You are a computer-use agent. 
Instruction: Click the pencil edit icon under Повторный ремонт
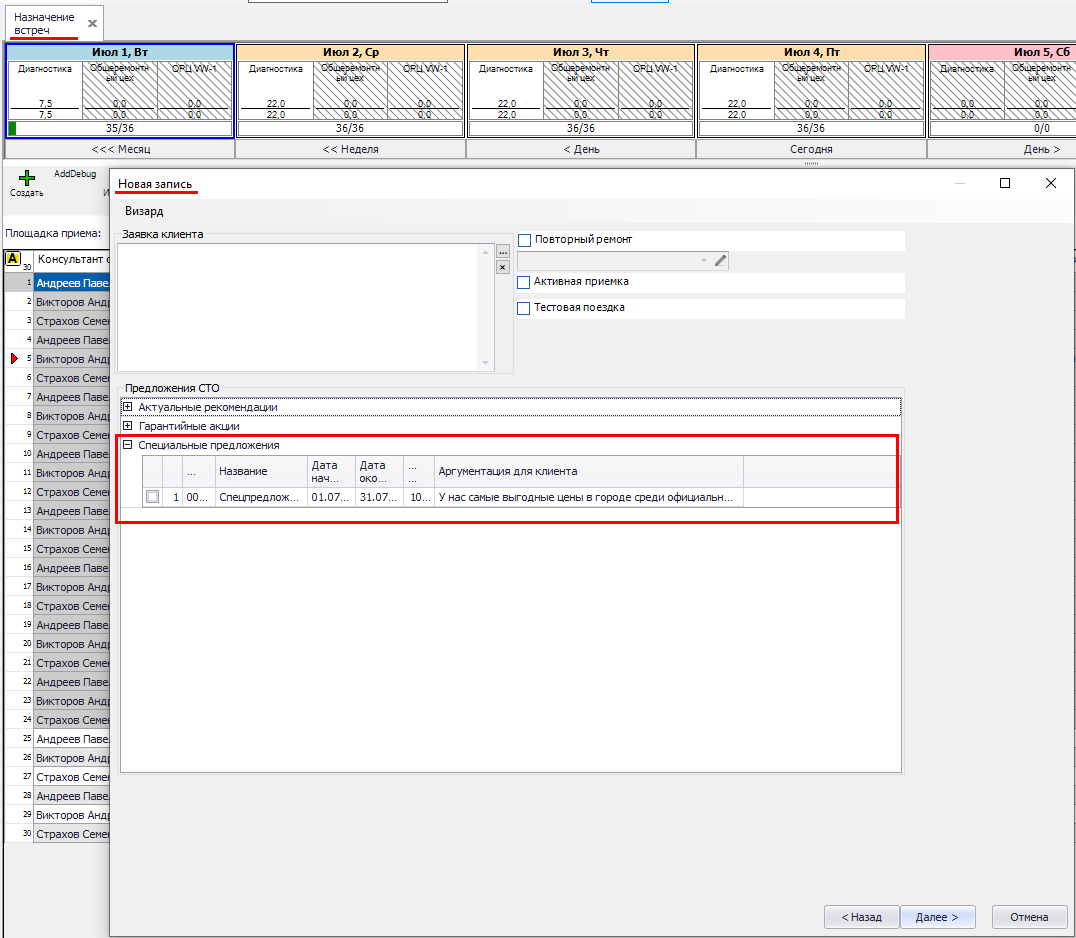(720, 261)
